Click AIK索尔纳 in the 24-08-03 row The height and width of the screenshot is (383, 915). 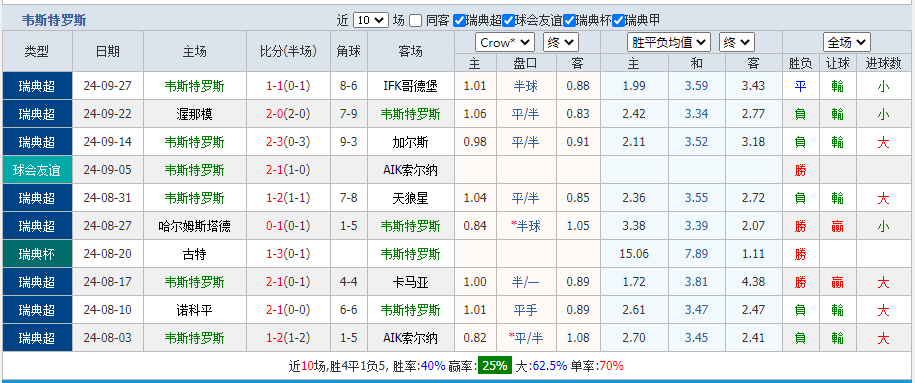click(x=411, y=338)
